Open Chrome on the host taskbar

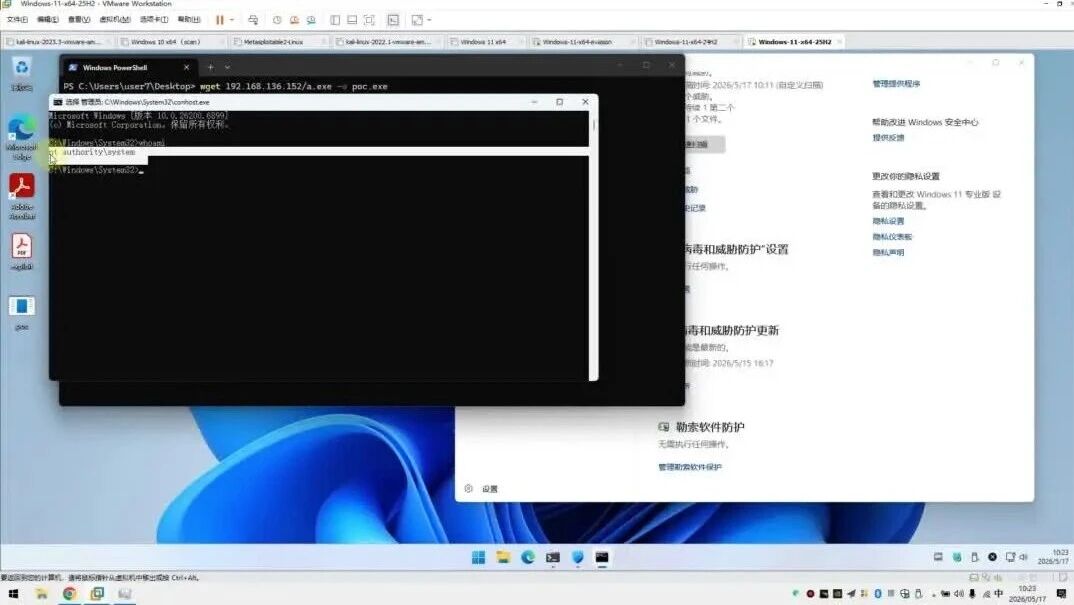coord(69,594)
